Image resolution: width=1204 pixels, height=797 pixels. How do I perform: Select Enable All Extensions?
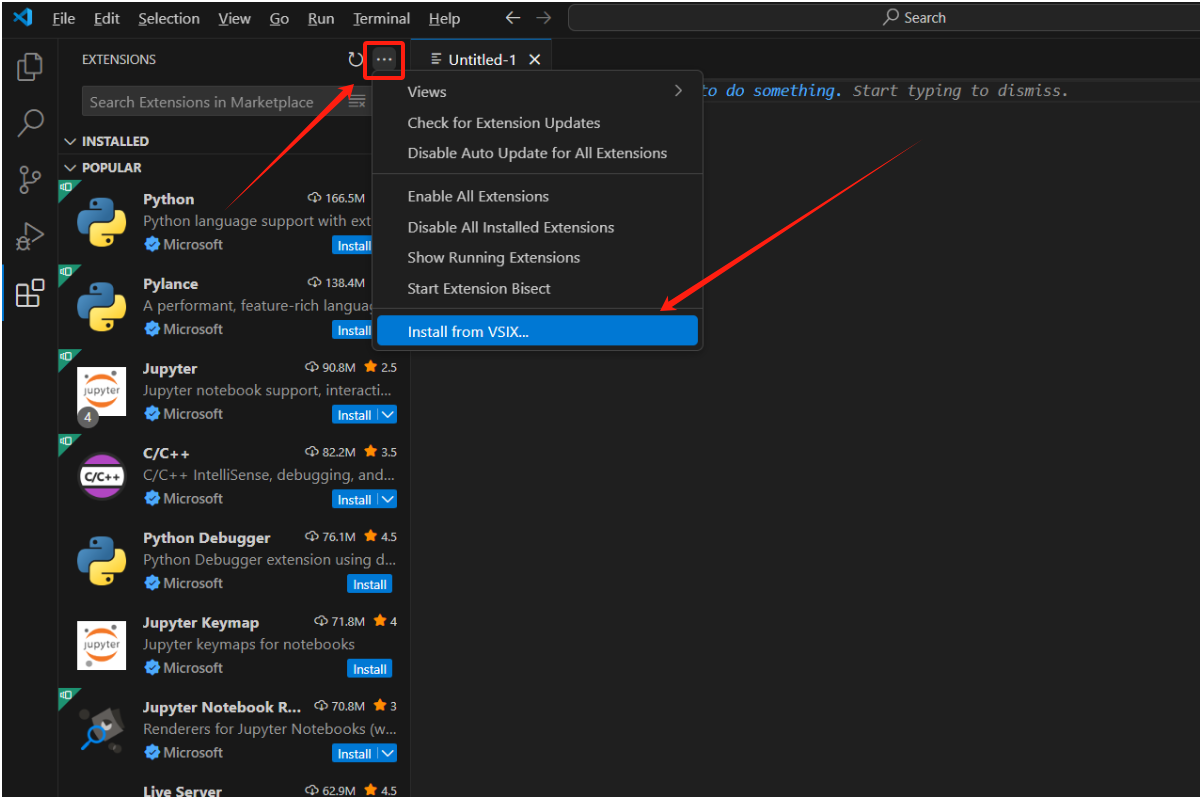click(x=537, y=196)
